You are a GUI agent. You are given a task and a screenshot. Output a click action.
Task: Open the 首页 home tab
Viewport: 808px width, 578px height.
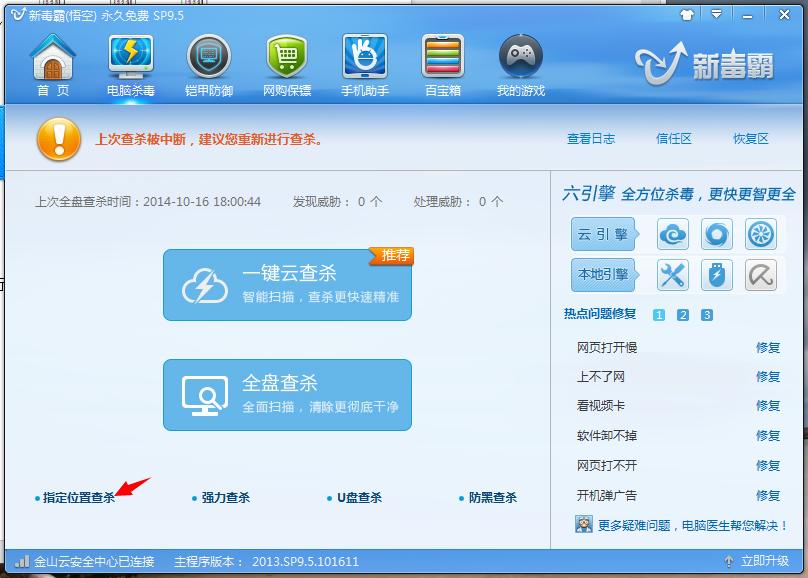point(53,66)
